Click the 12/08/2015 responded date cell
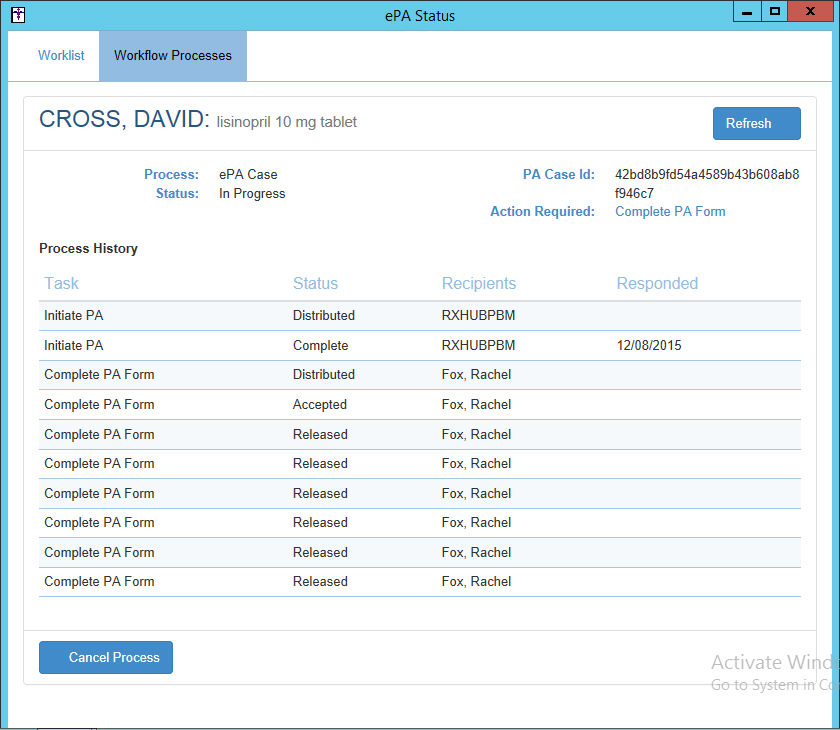Viewport: 840px width, 730px height. click(650, 346)
